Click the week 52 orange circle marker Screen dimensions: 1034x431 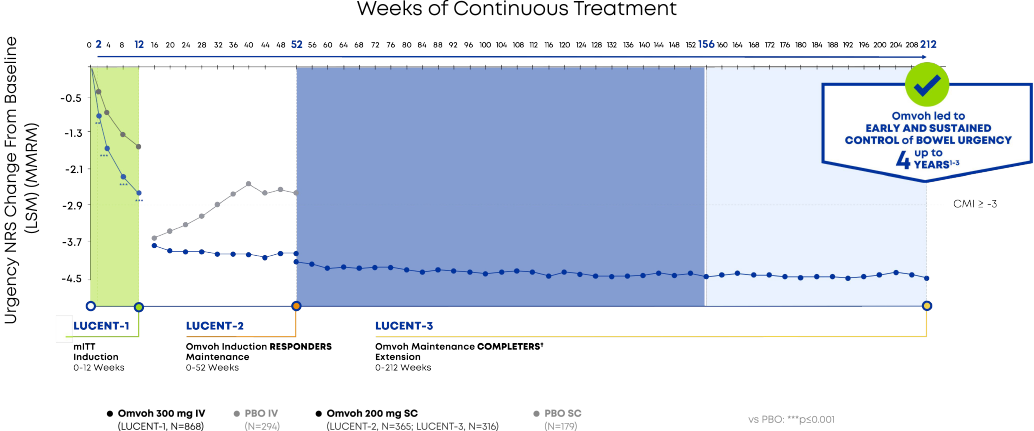click(297, 306)
